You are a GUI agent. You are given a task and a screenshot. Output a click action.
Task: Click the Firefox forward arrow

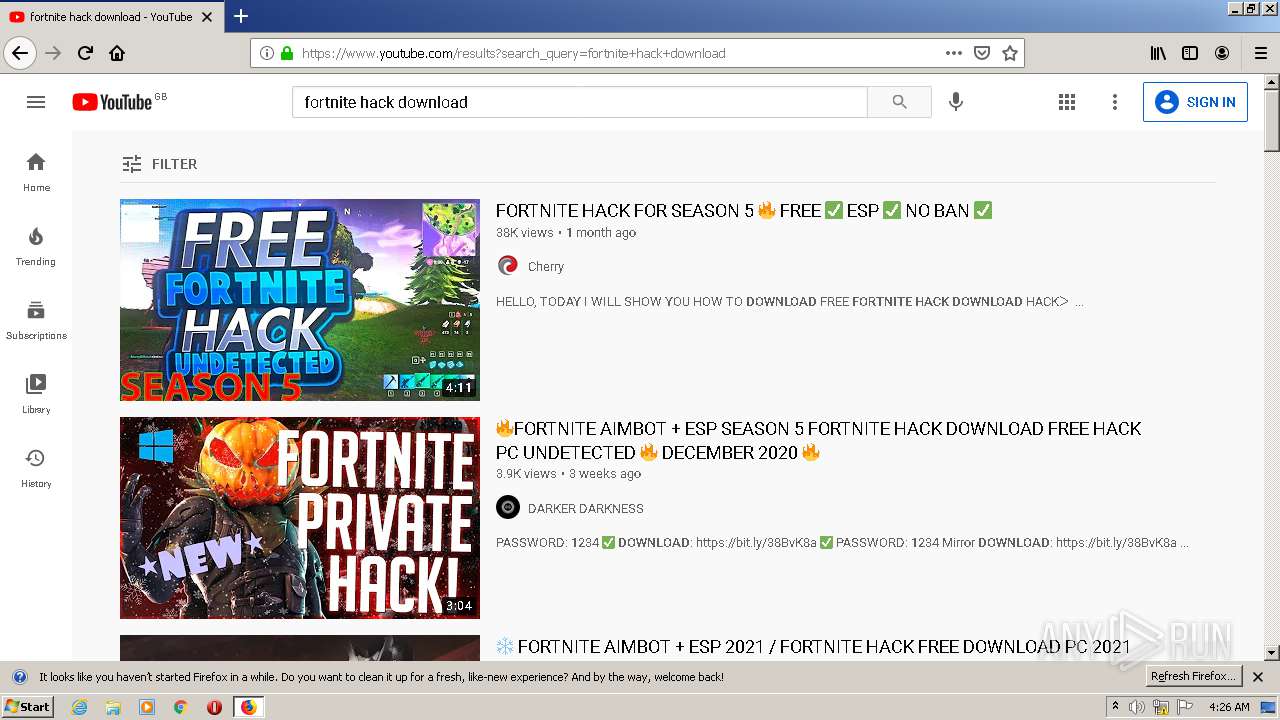coord(53,53)
